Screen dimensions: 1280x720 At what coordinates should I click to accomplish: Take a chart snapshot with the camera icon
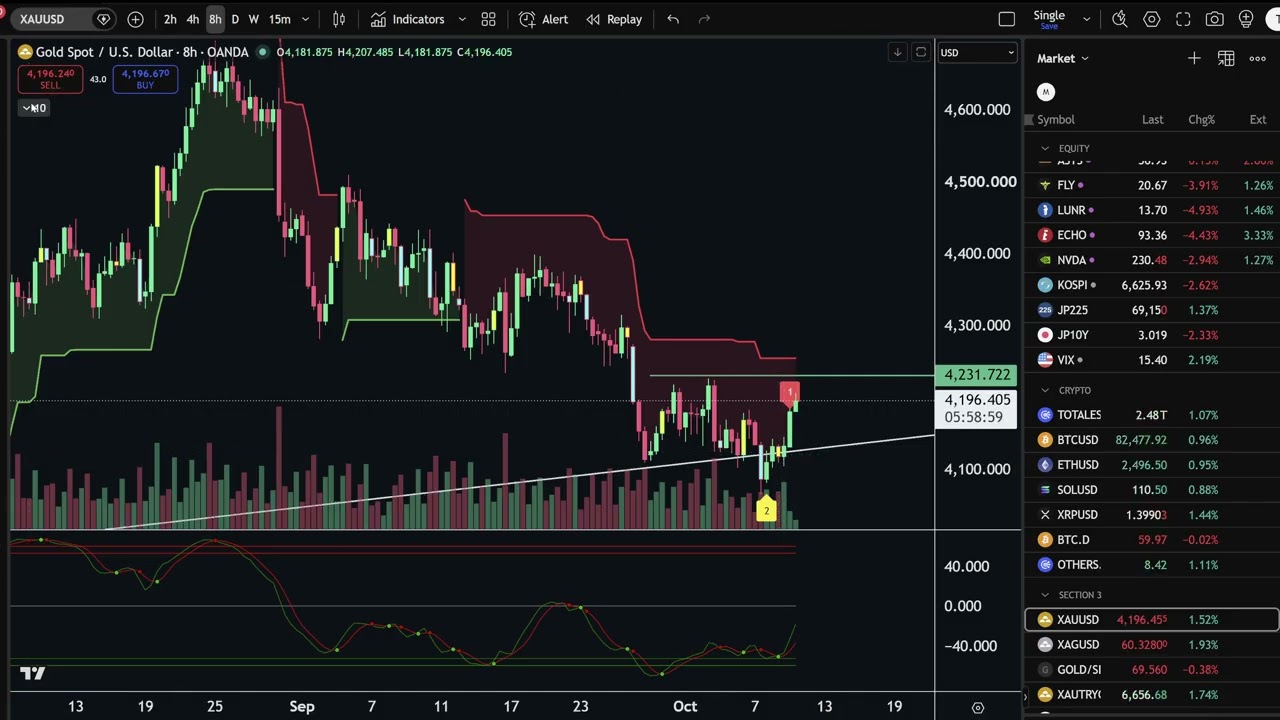[1214, 19]
